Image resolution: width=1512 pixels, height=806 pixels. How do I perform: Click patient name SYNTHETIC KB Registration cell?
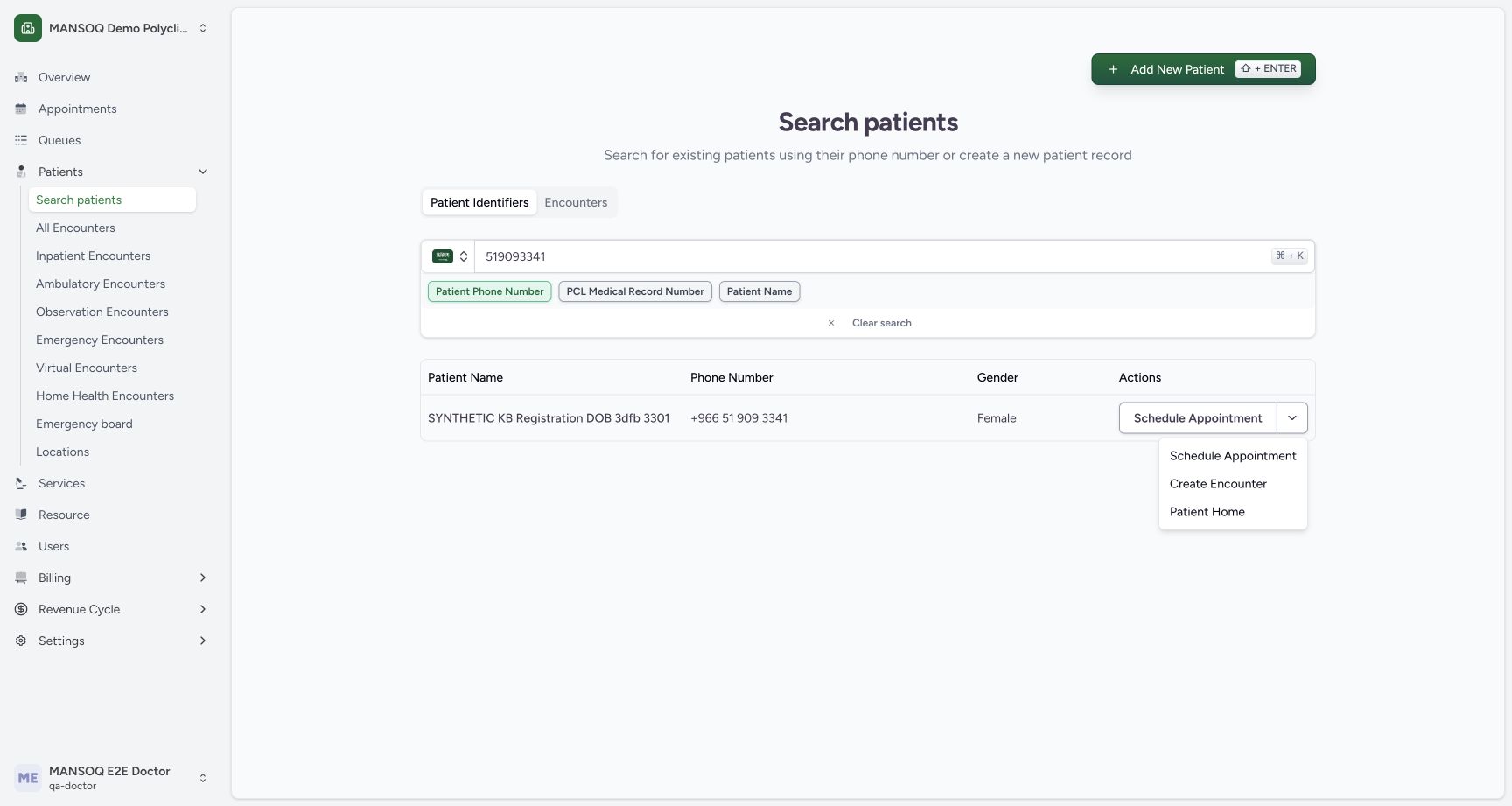[549, 418]
